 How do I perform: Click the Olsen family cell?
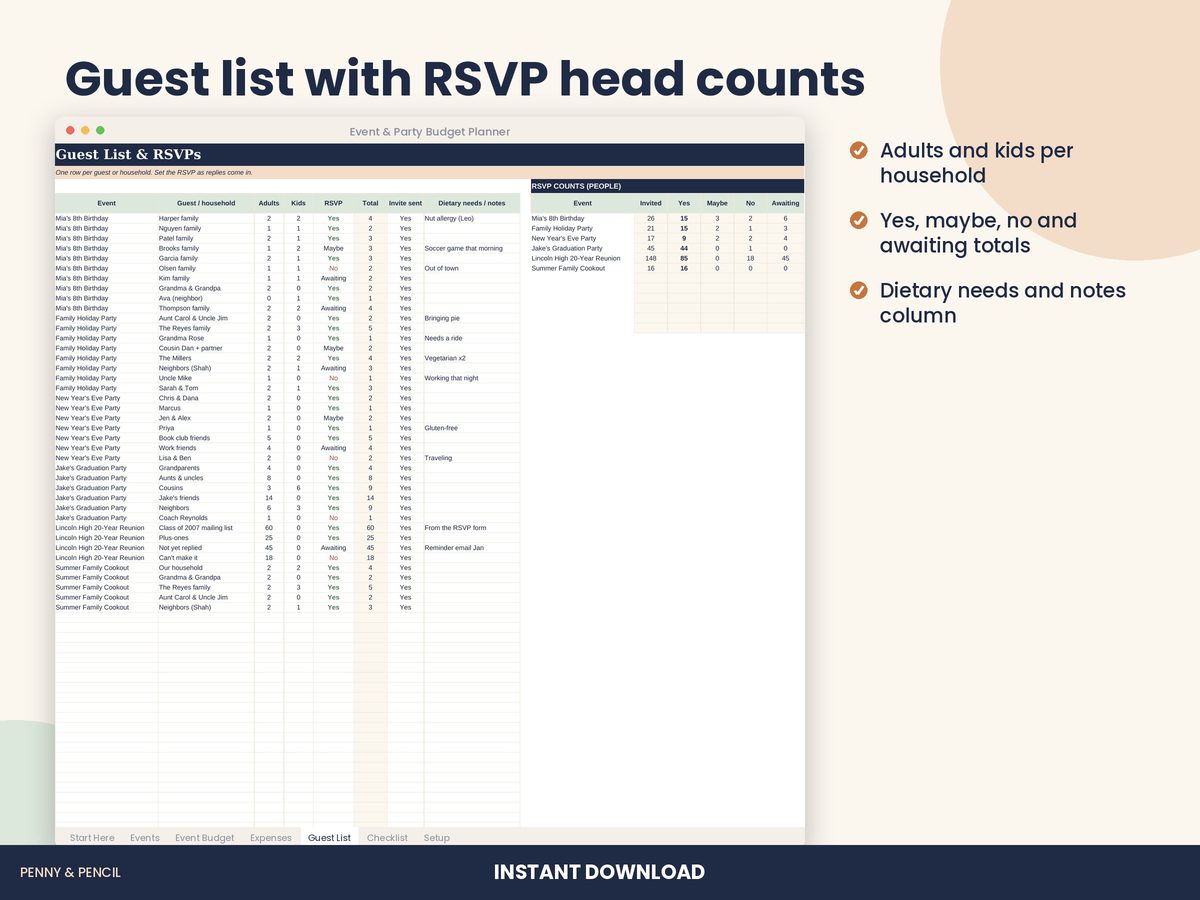pyautogui.click(x=206, y=268)
